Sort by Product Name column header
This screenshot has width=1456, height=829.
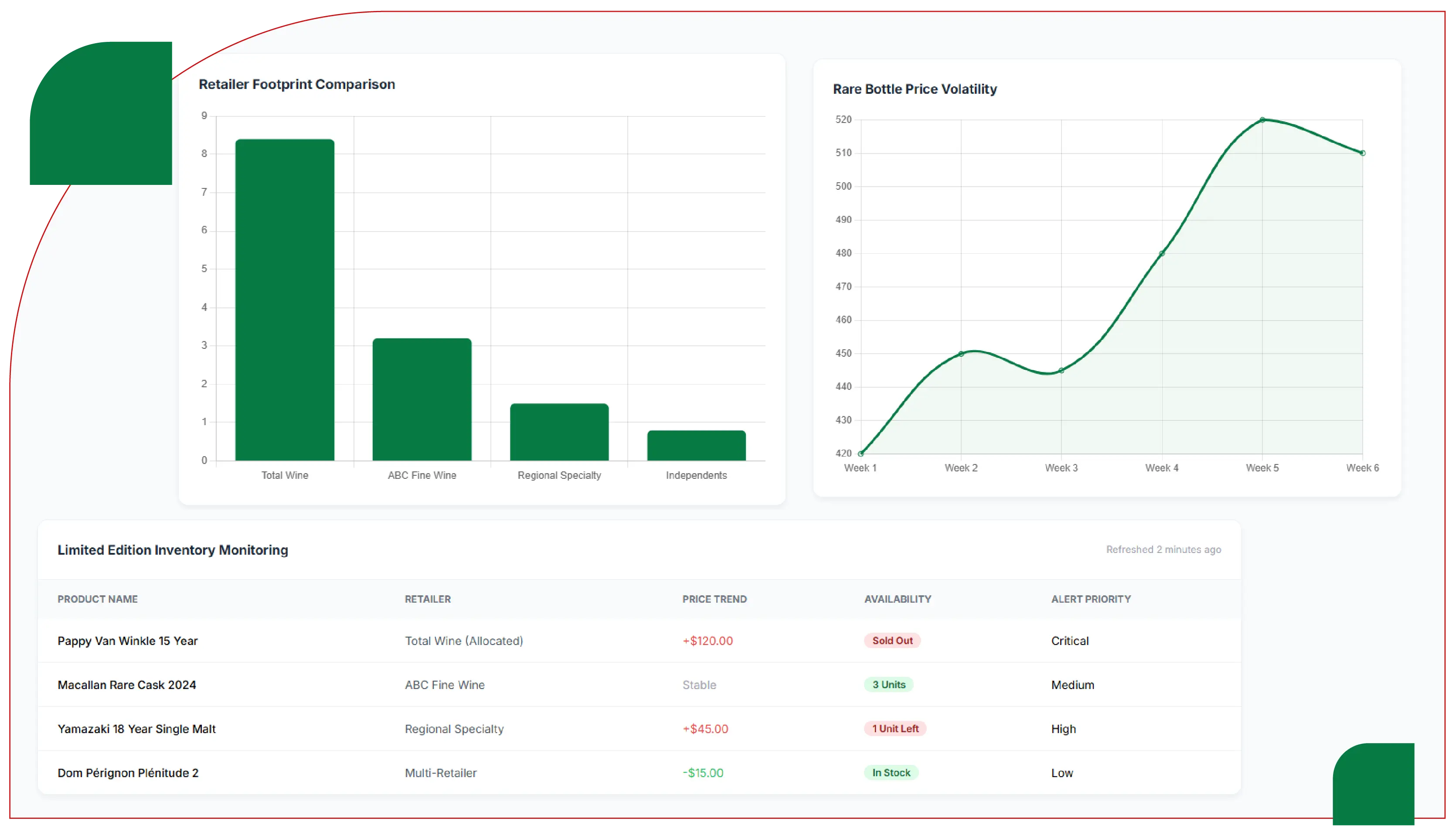(x=97, y=599)
